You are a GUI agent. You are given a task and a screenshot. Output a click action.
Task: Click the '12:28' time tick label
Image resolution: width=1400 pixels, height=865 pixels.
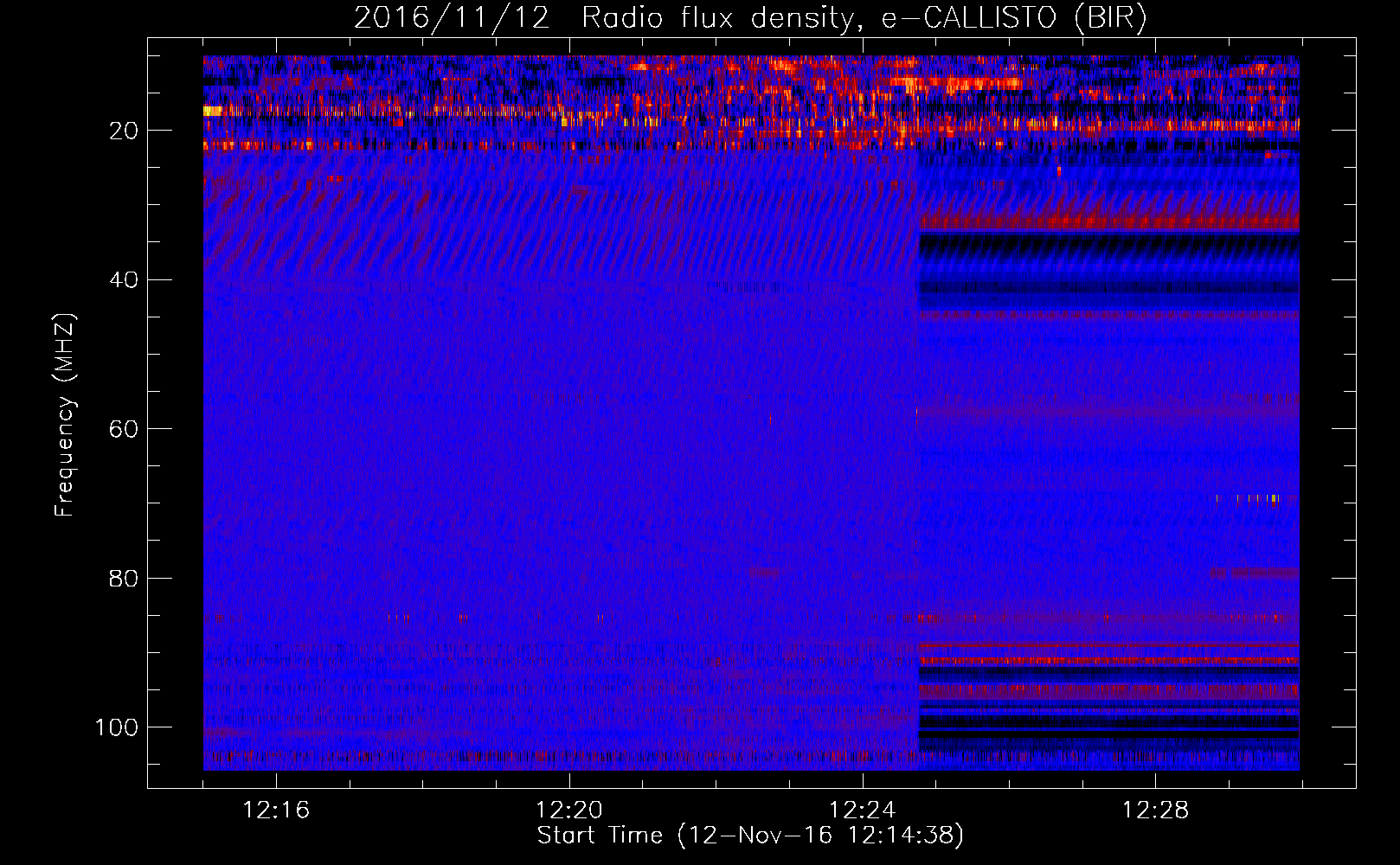(1156, 811)
